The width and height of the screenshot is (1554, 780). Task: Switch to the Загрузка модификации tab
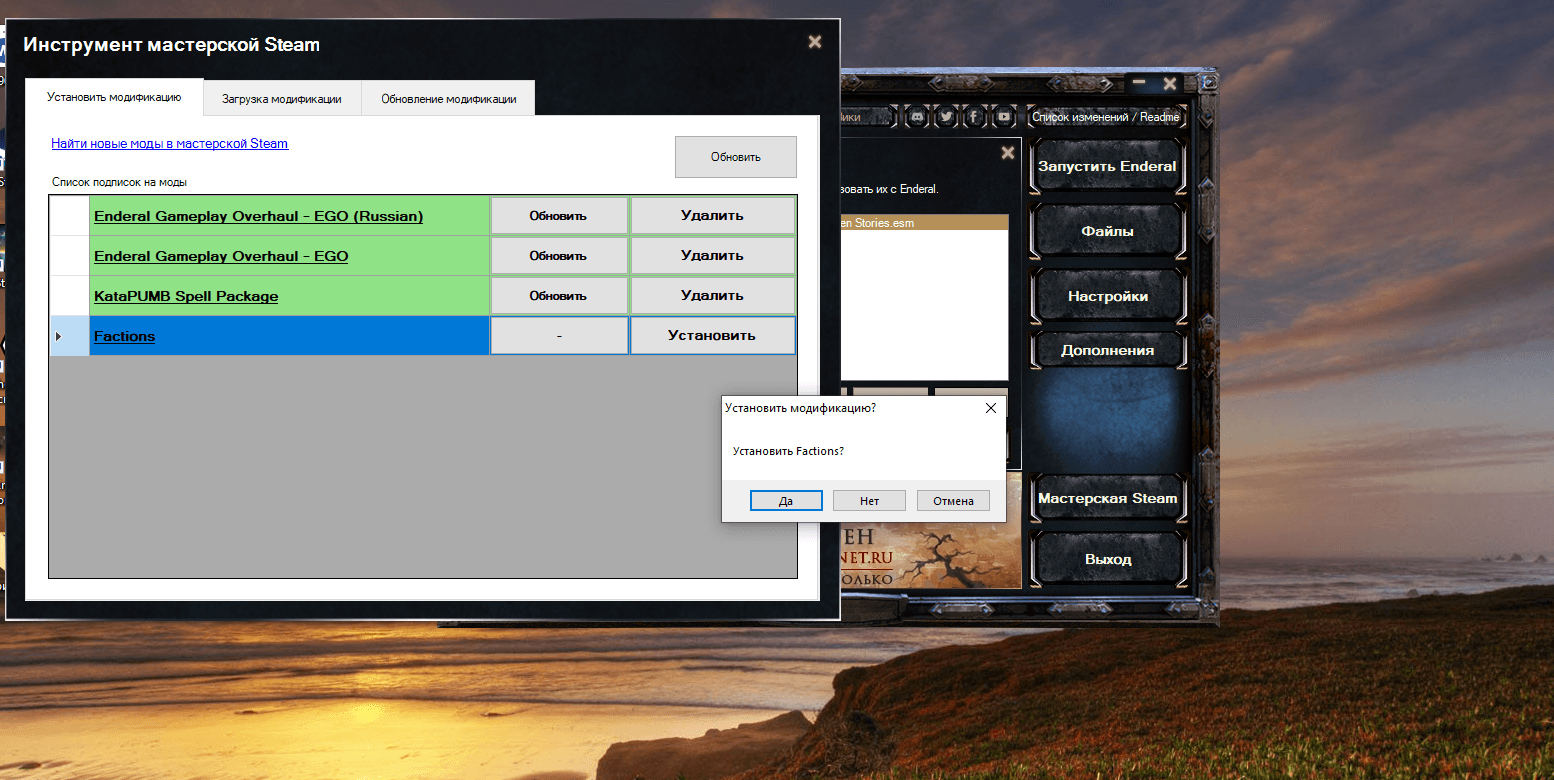click(x=282, y=99)
